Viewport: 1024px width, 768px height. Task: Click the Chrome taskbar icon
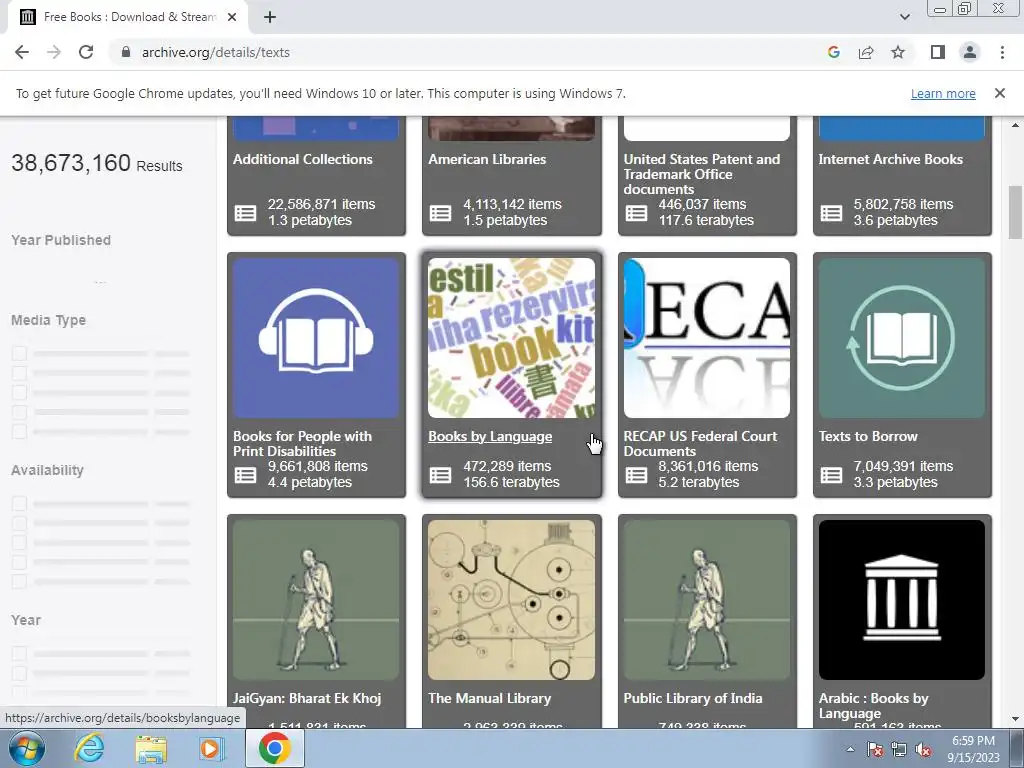[274, 748]
